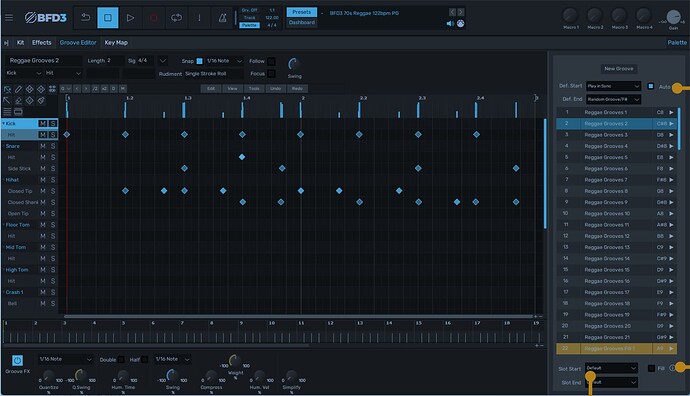
Task: Open the Snap 1/16 Note dropdown
Action: (224, 61)
